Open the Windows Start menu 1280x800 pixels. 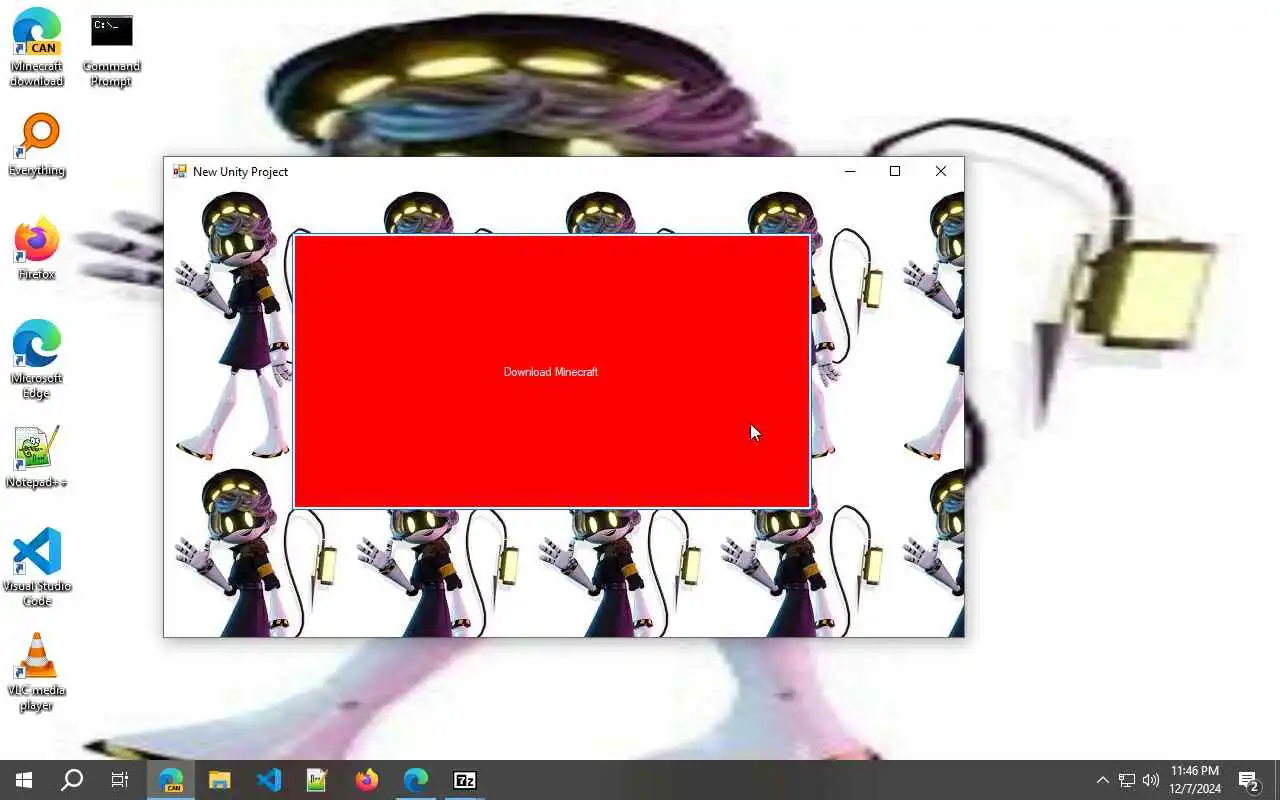(x=24, y=780)
